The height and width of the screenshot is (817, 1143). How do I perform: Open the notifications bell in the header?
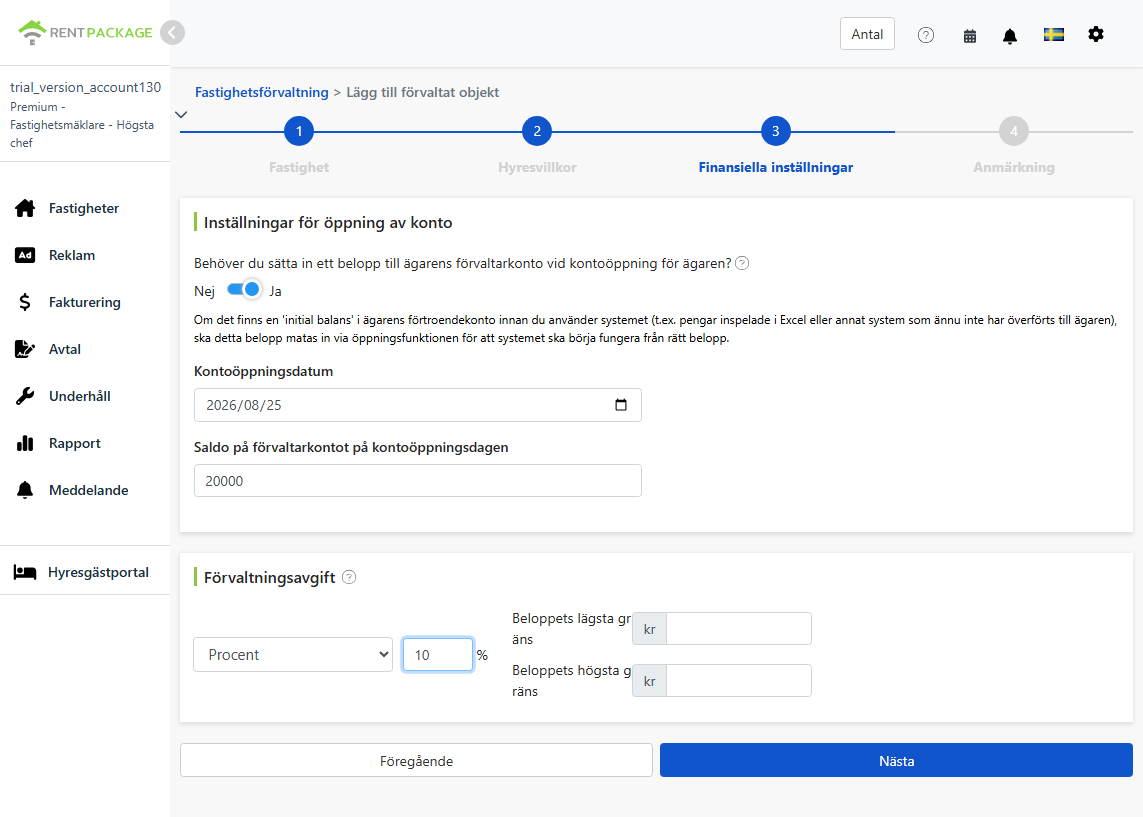[1010, 36]
